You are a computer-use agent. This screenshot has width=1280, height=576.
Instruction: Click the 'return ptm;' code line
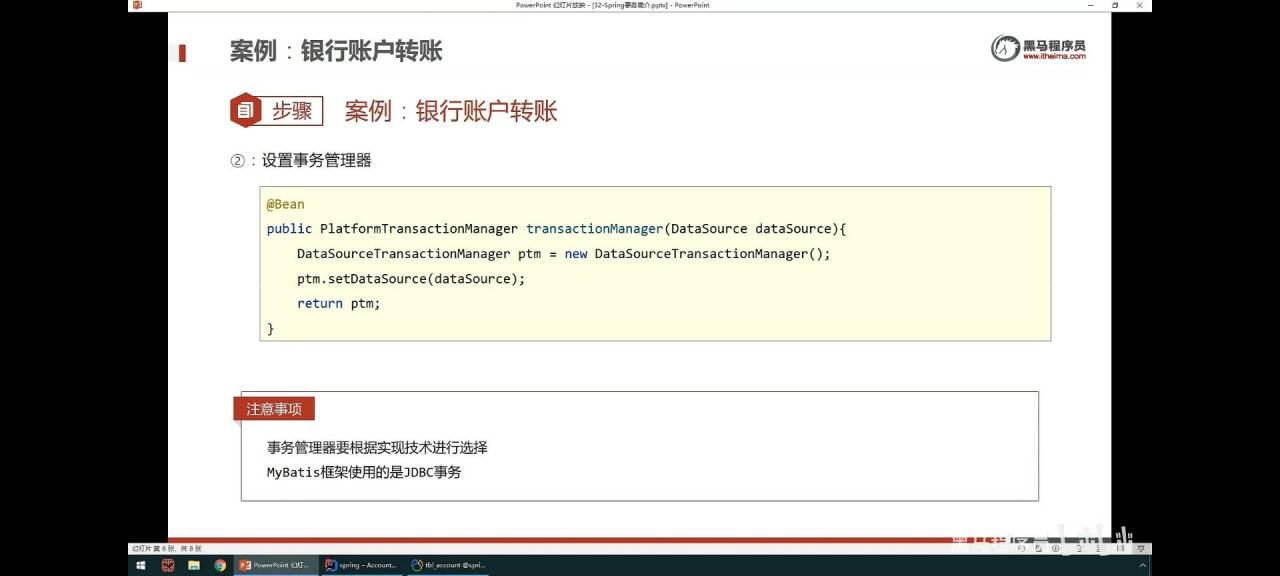[x=339, y=303]
